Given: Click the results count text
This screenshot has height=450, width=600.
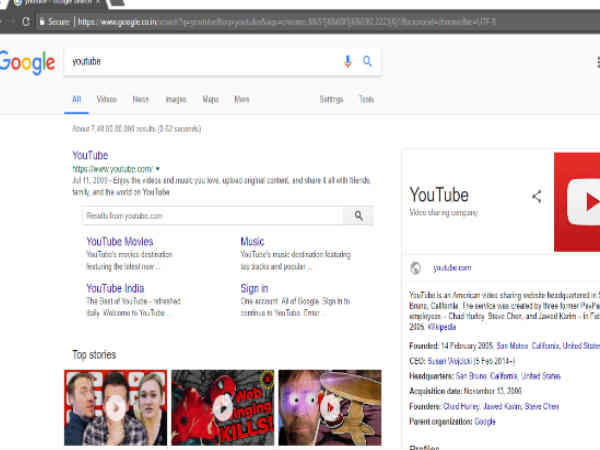Looking at the screenshot, I should point(137,129).
